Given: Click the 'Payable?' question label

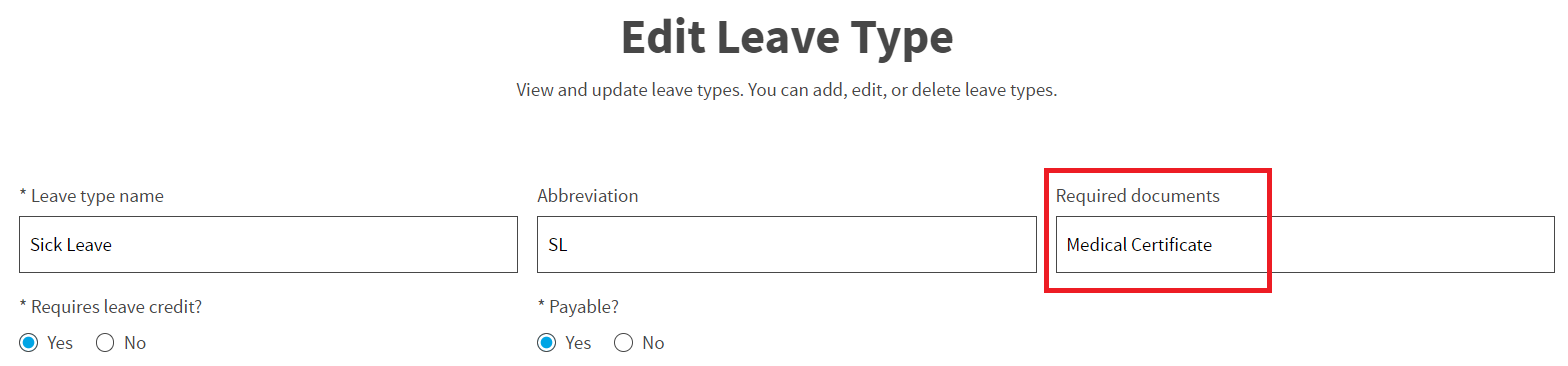Looking at the screenshot, I should click(x=585, y=307).
